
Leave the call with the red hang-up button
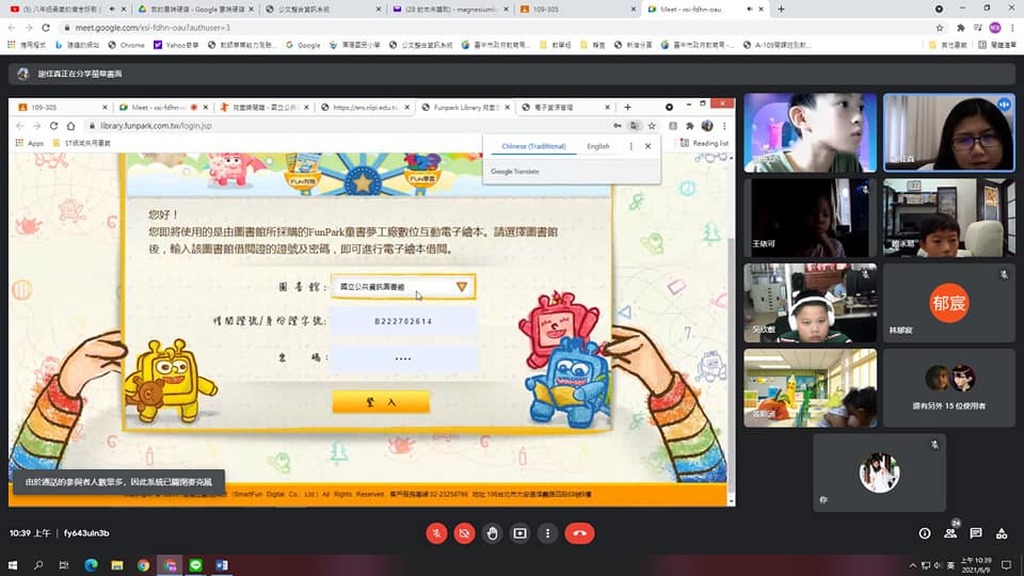coord(579,534)
